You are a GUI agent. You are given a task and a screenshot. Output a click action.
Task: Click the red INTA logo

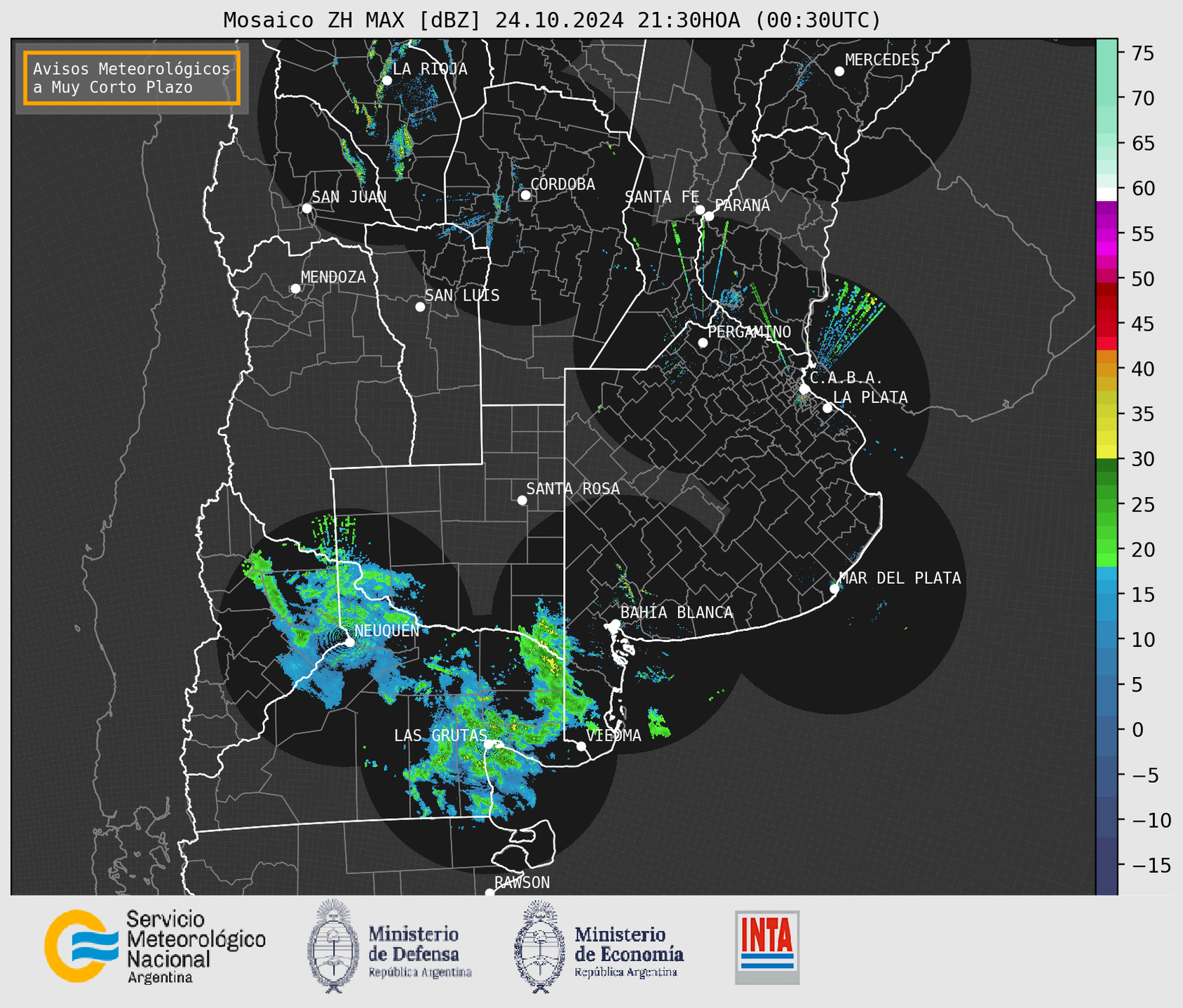[767, 947]
